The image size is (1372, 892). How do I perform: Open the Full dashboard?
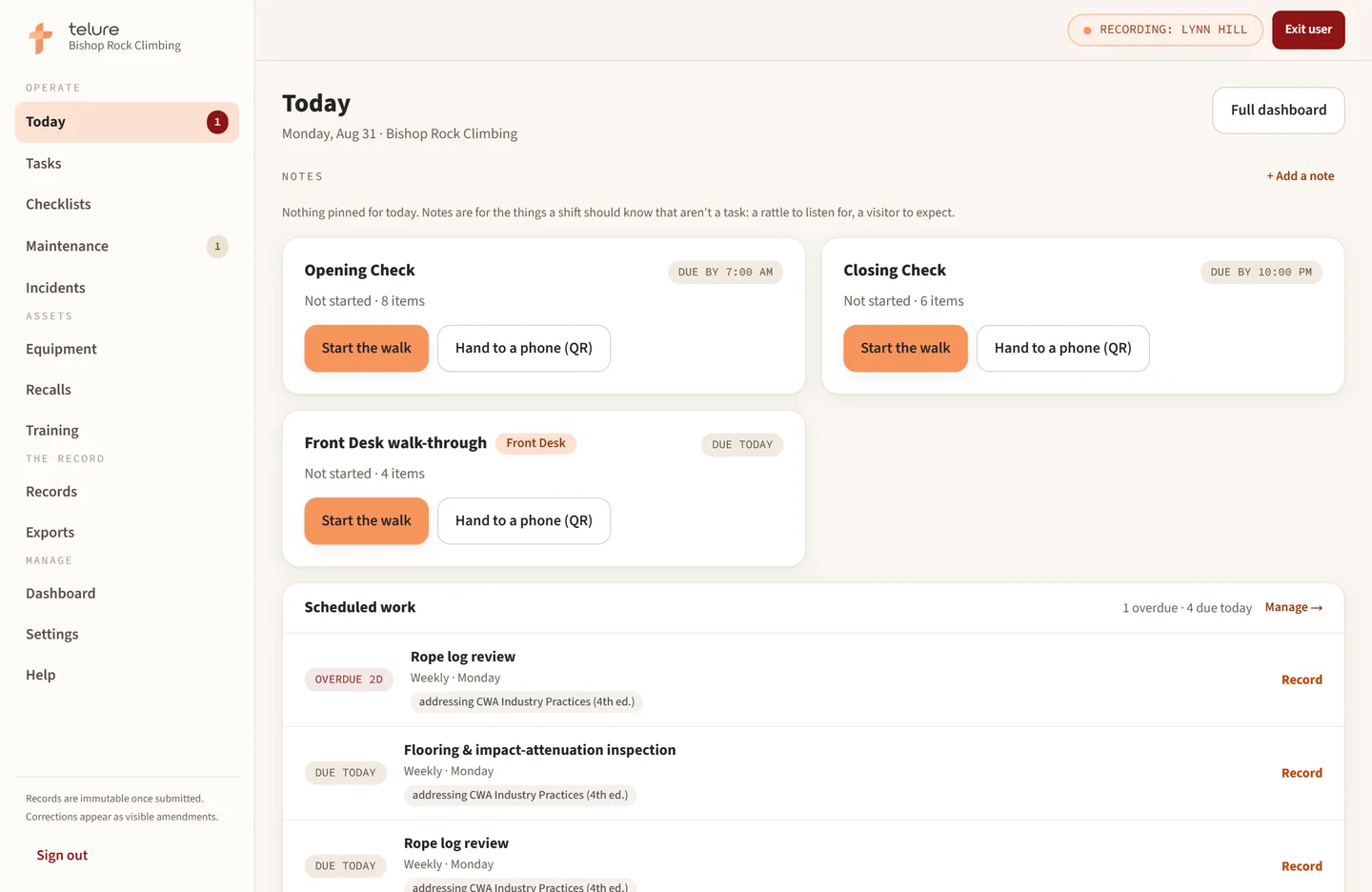tap(1279, 111)
